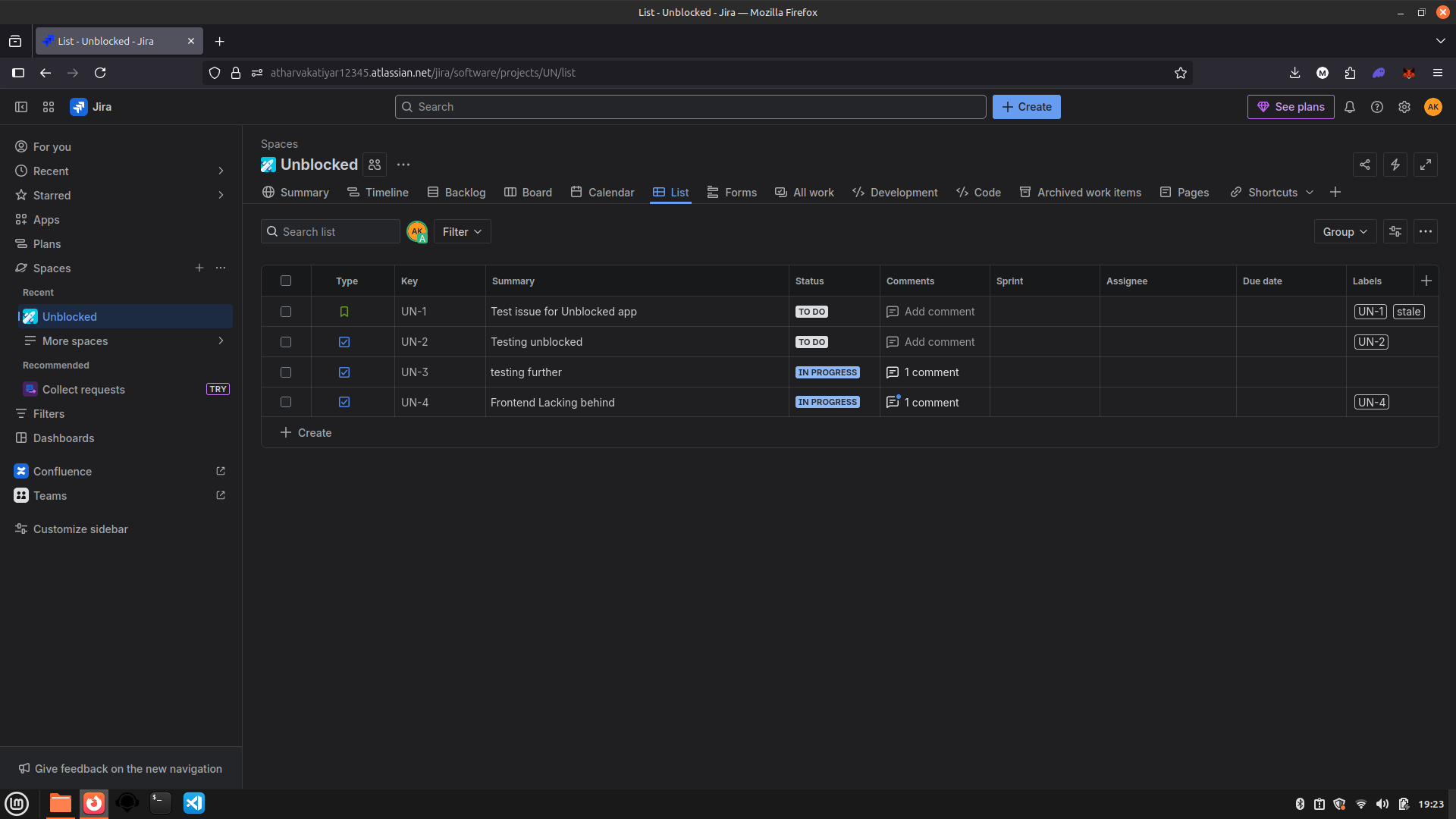Select the checkbox for row UN-1
1456x819 pixels.
pyautogui.click(x=286, y=312)
